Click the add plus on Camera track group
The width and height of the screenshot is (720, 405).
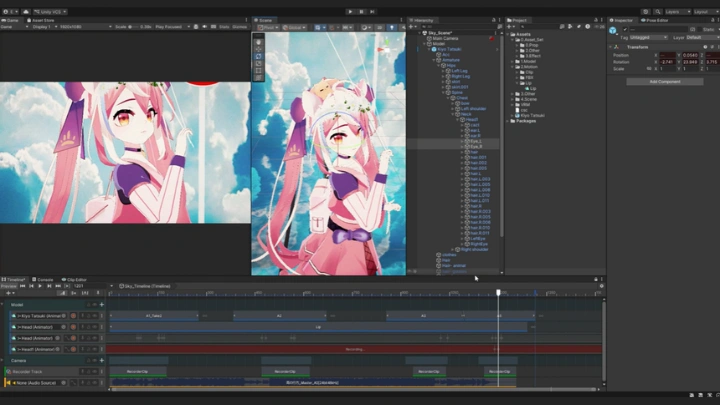[101, 360]
